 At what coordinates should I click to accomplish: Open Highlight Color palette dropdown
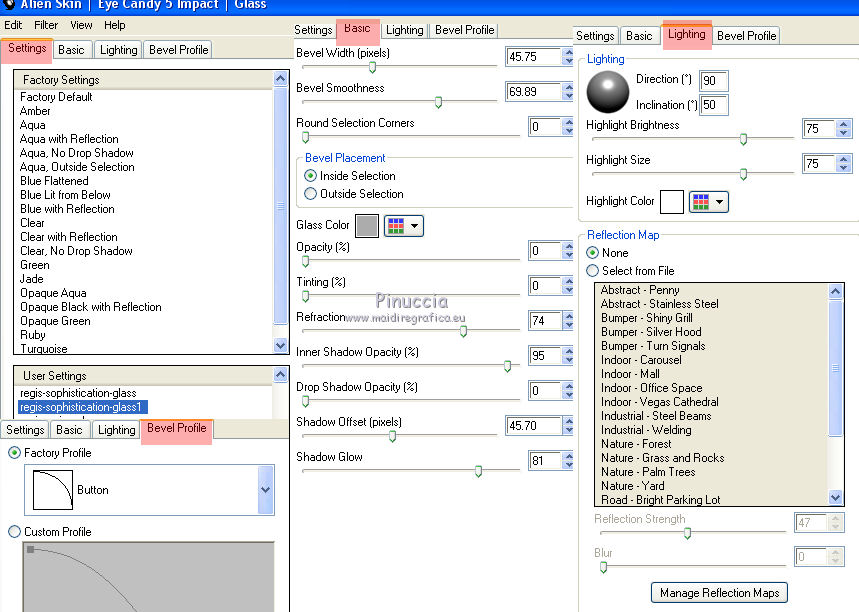pyautogui.click(x=708, y=202)
